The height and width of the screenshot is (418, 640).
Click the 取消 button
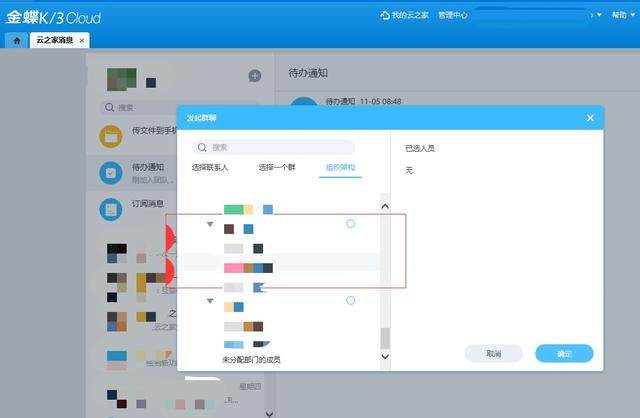point(494,354)
